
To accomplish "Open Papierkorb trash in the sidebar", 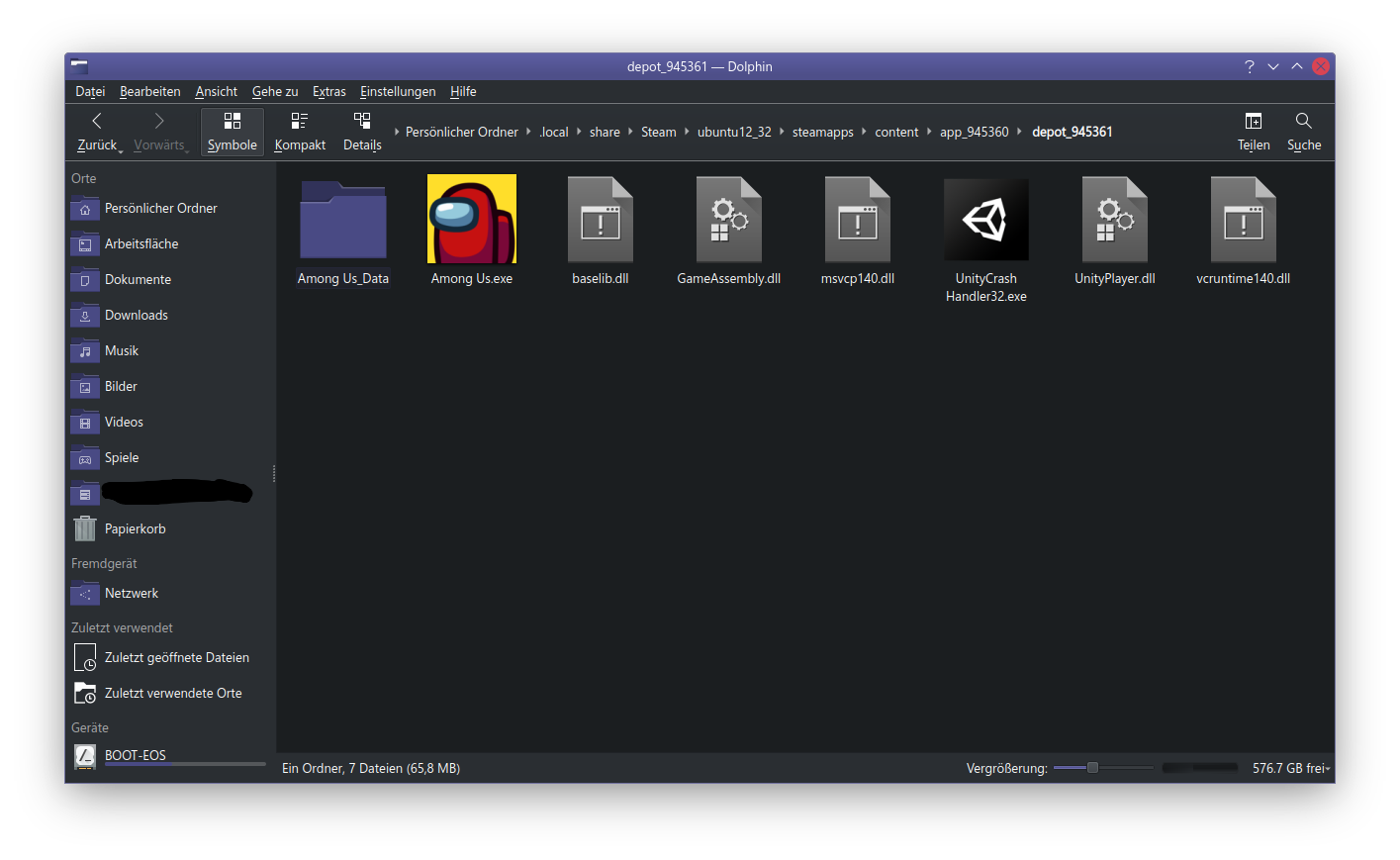I will coord(170,529).
